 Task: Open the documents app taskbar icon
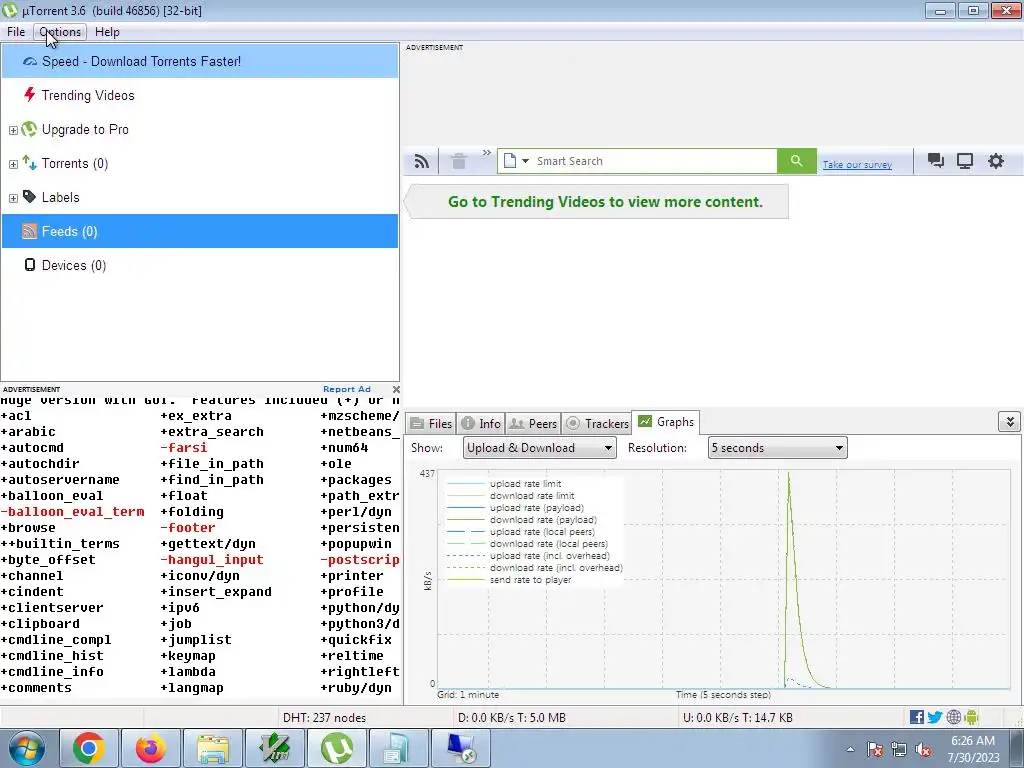[x=397, y=748]
